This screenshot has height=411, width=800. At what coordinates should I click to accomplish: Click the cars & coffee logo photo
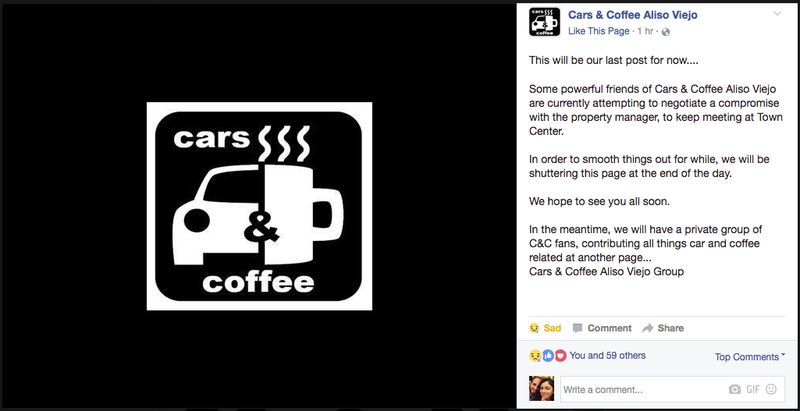tap(259, 206)
